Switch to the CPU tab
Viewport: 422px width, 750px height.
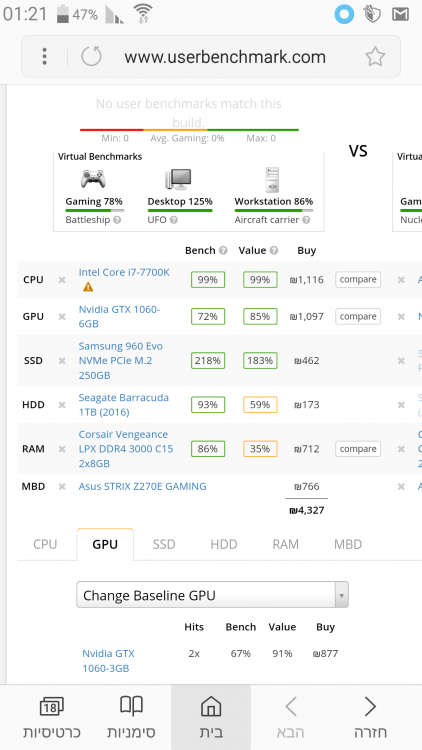tap(45, 544)
